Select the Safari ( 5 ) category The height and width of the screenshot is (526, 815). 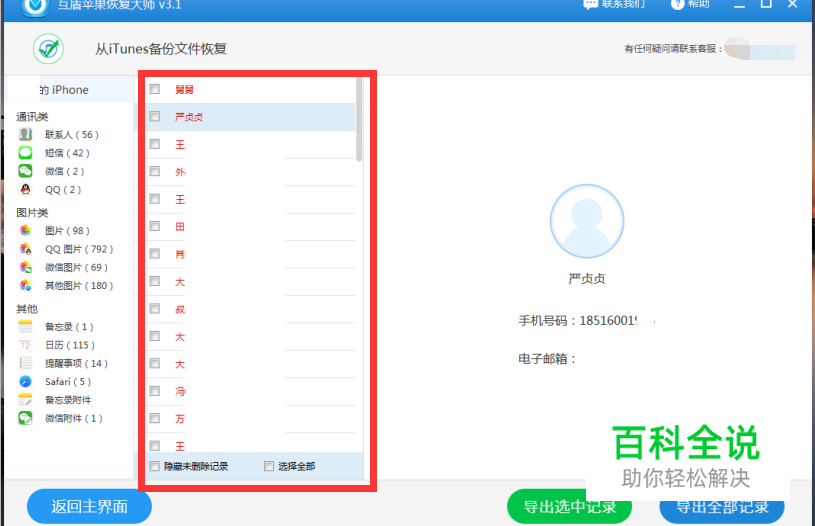click(x=68, y=382)
